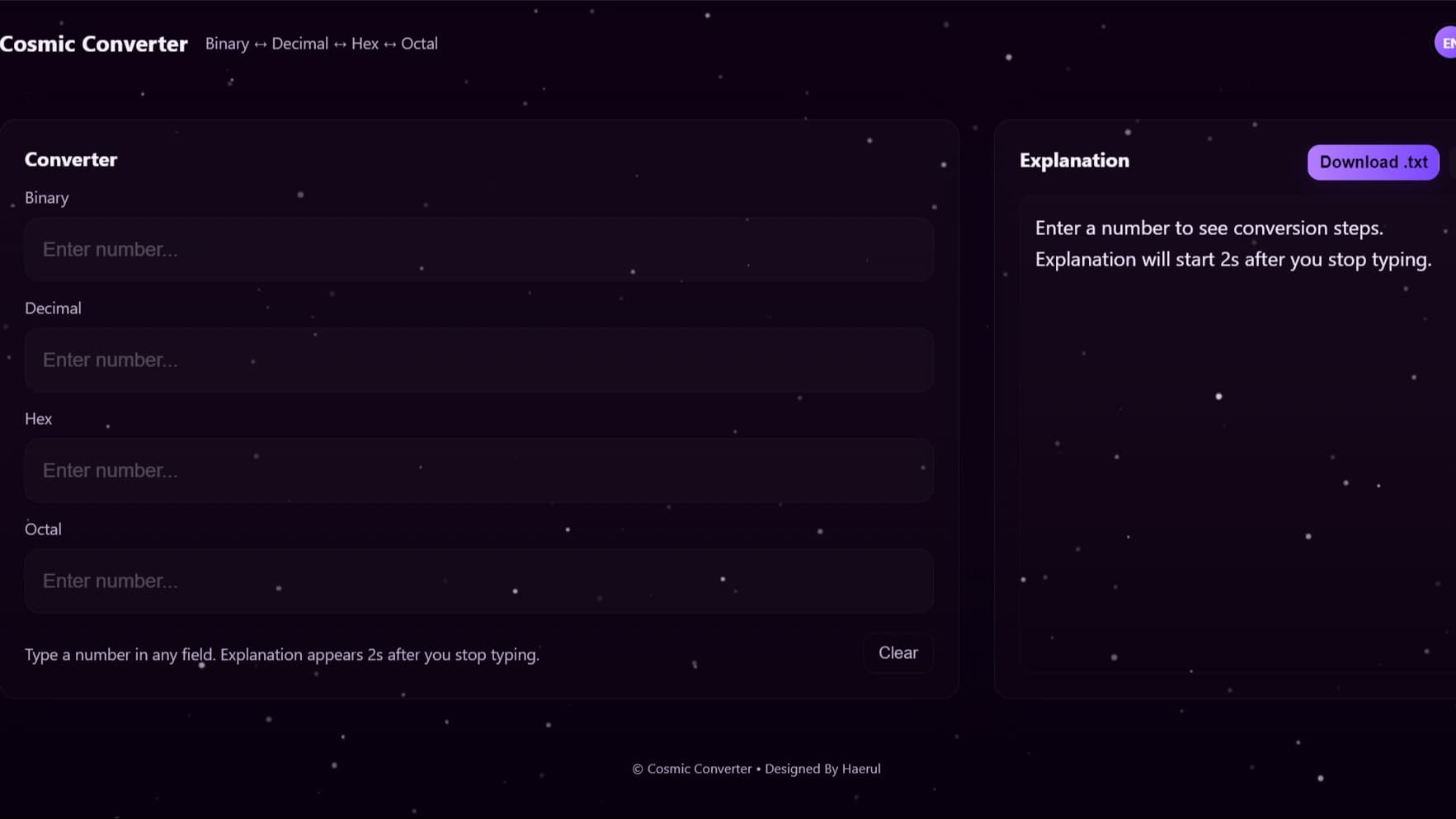Click the Decimal number input field
This screenshot has width=1456, height=819.
(478, 360)
